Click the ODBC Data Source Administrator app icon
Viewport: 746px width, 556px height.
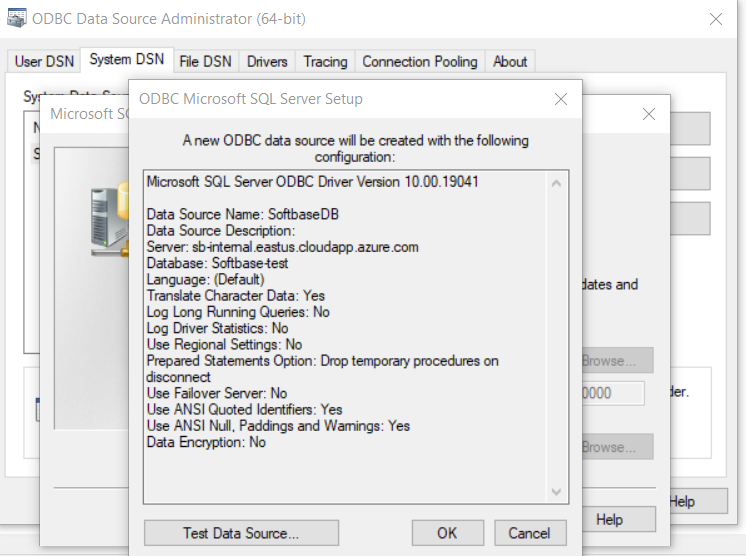click(17, 19)
